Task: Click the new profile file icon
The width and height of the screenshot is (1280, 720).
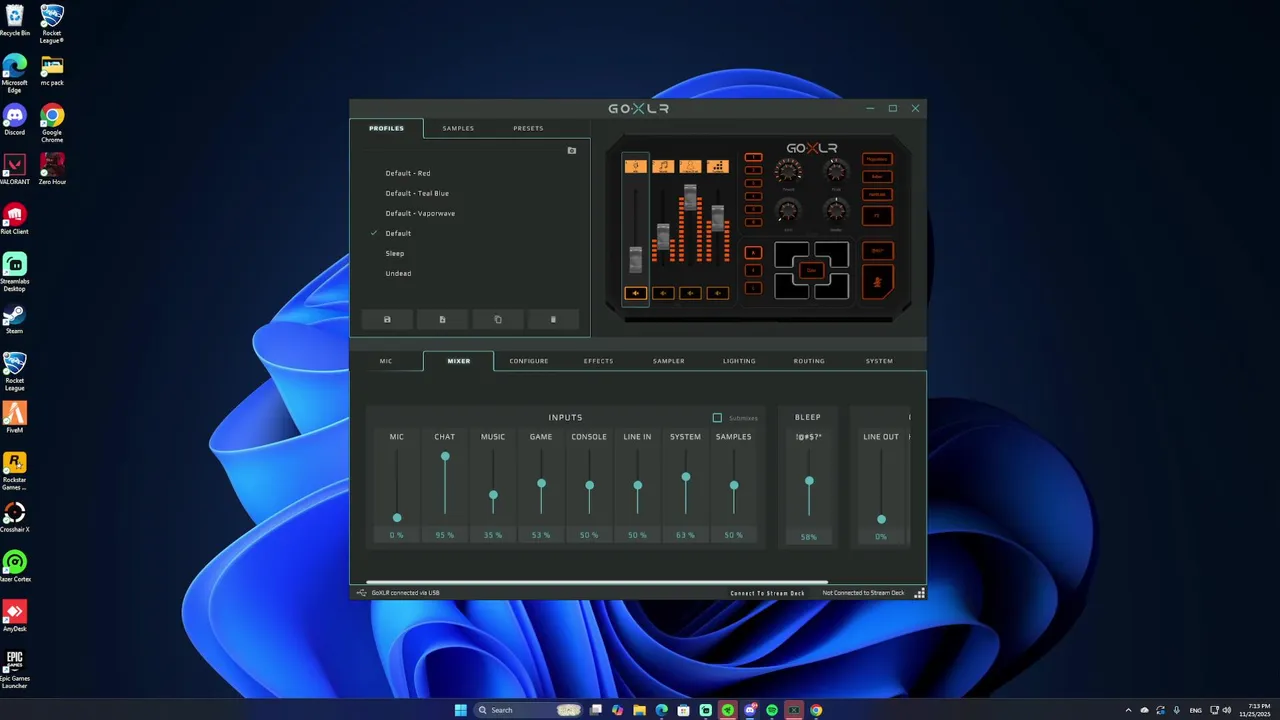Action: [x=442, y=319]
